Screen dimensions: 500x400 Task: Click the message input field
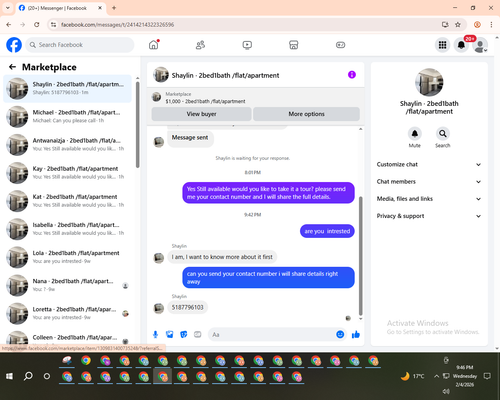272,334
